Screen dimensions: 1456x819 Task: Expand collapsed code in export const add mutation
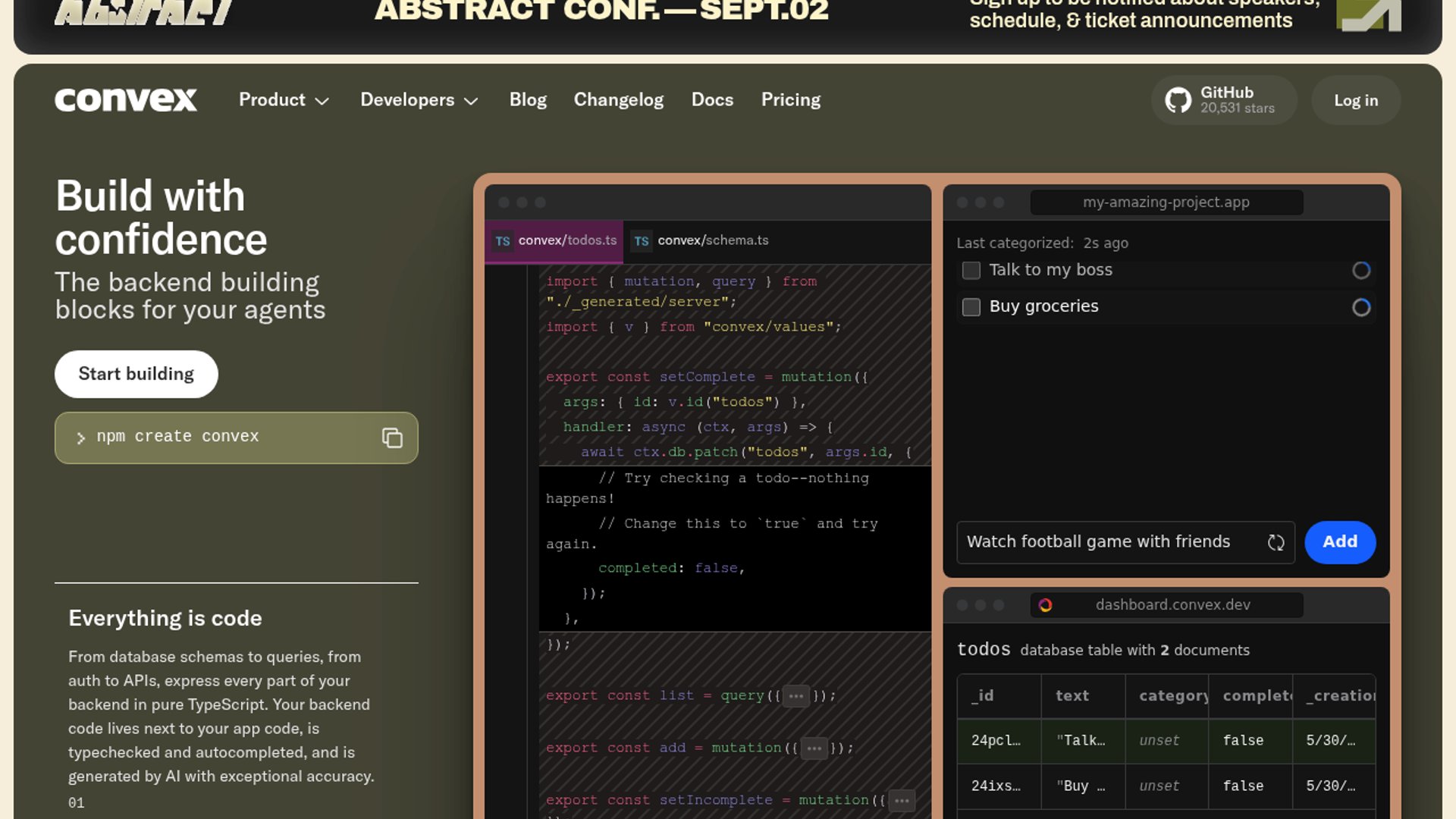click(x=814, y=748)
